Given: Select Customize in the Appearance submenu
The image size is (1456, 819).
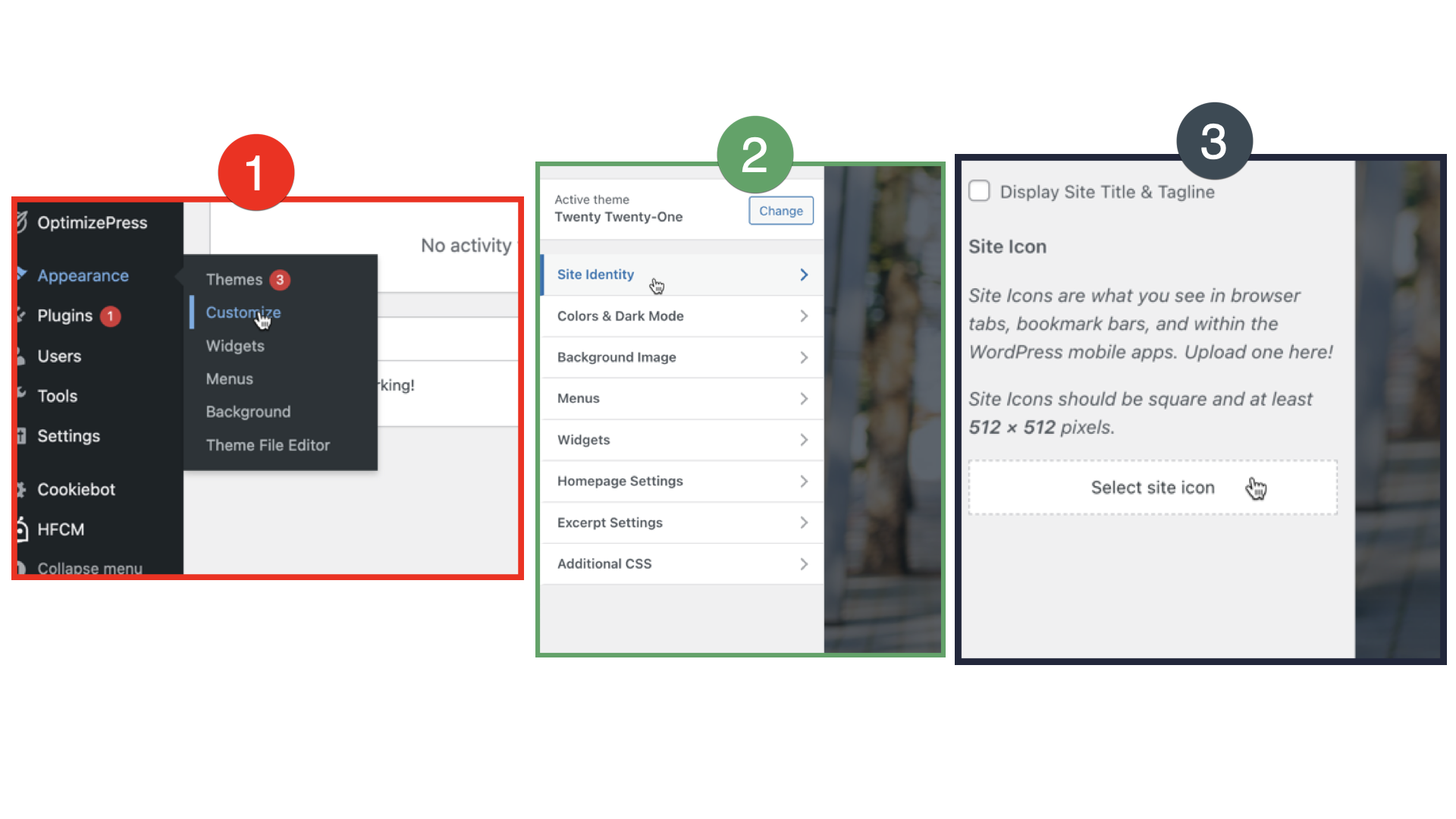Looking at the screenshot, I should (243, 312).
